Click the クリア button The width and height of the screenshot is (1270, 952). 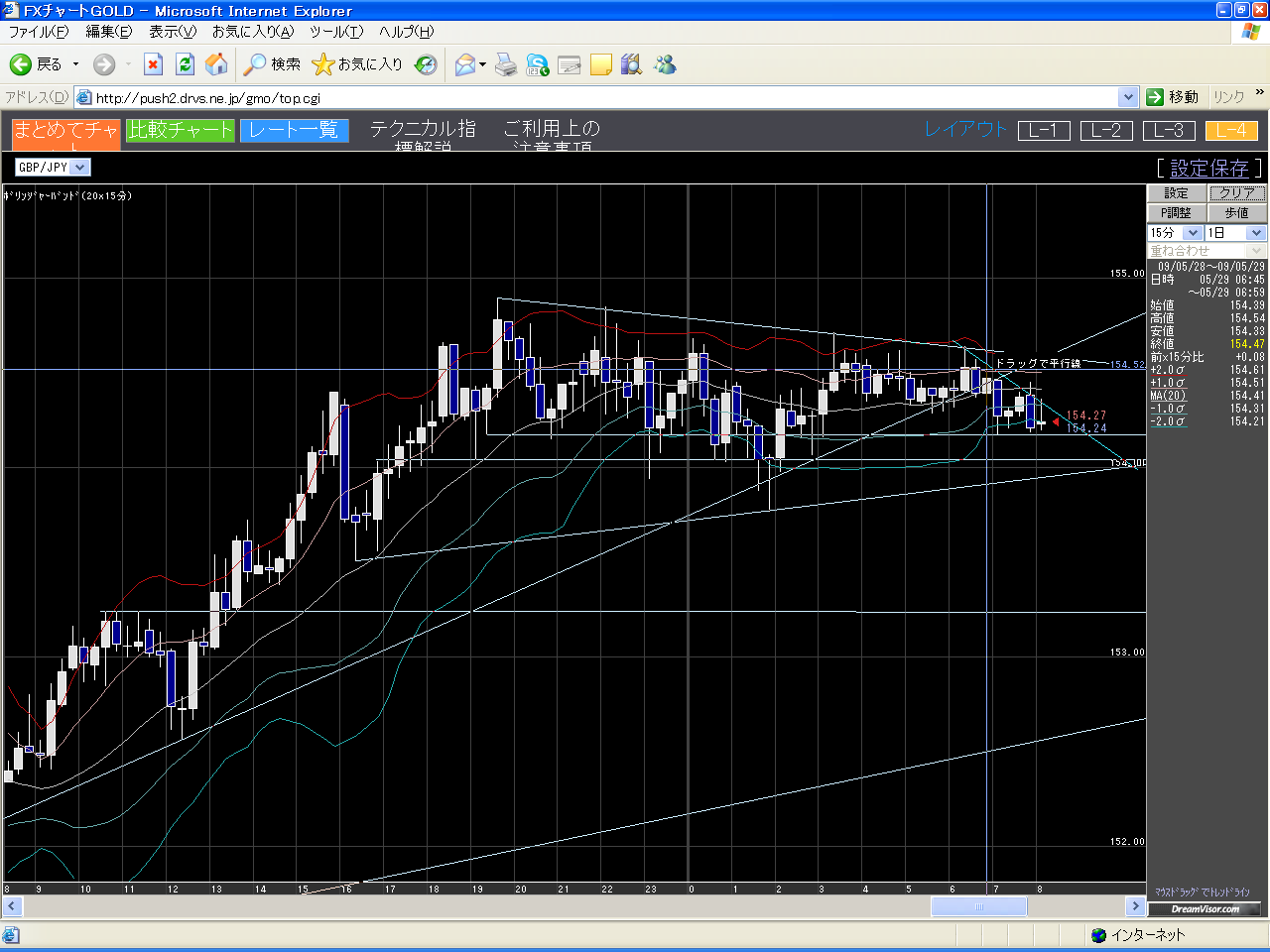click(x=1237, y=193)
